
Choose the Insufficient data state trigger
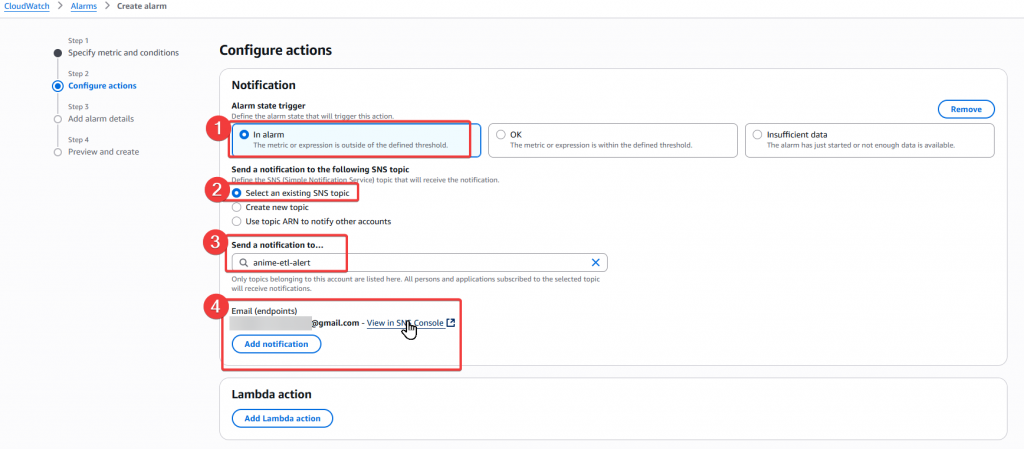(870, 140)
